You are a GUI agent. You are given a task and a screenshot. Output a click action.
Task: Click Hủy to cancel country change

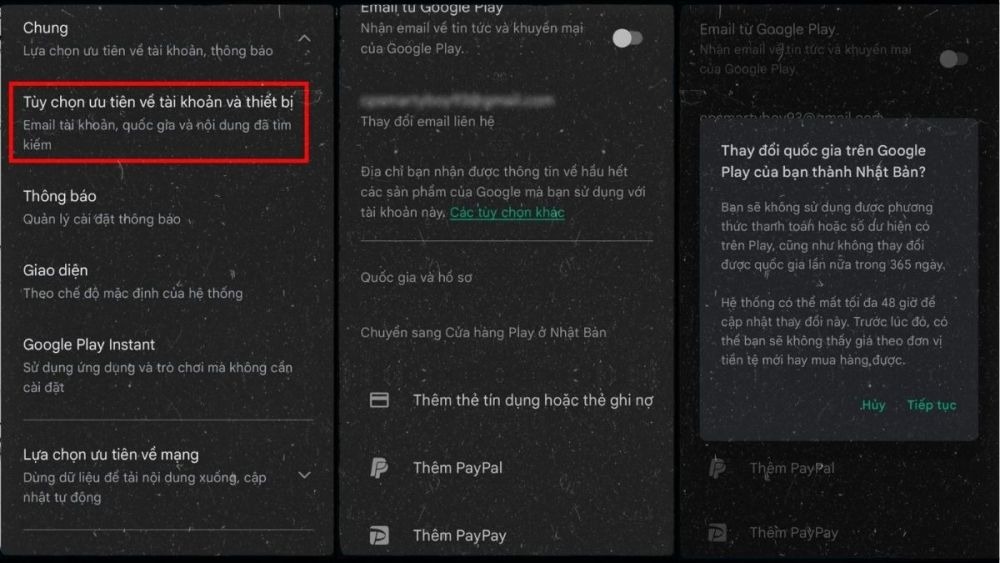tap(873, 405)
